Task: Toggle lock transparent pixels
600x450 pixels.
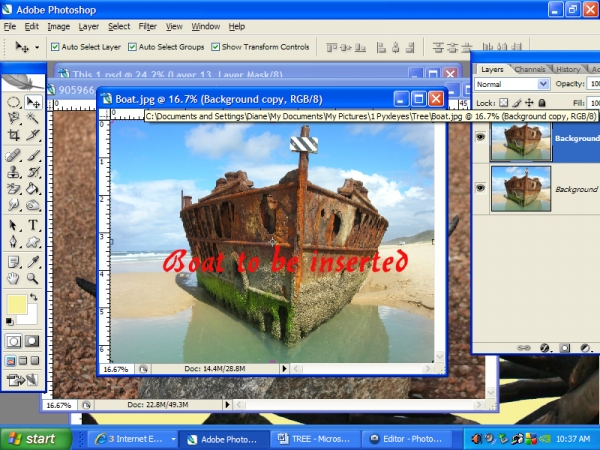Action: click(x=504, y=103)
